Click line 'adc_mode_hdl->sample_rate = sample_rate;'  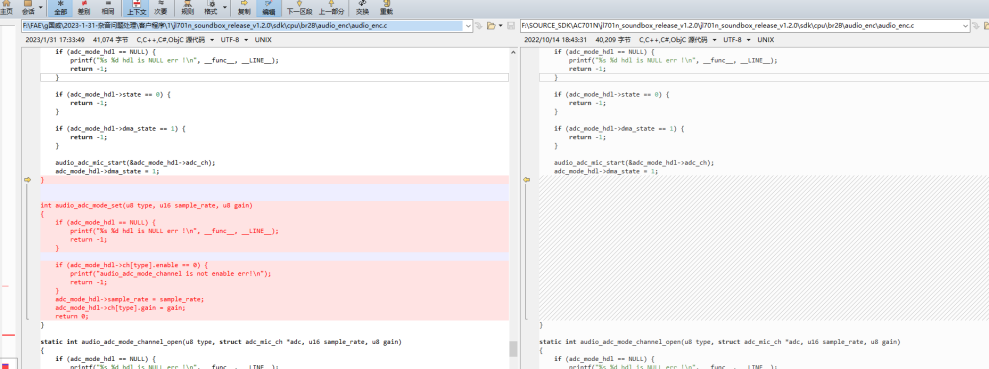click(x=129, y=299)
